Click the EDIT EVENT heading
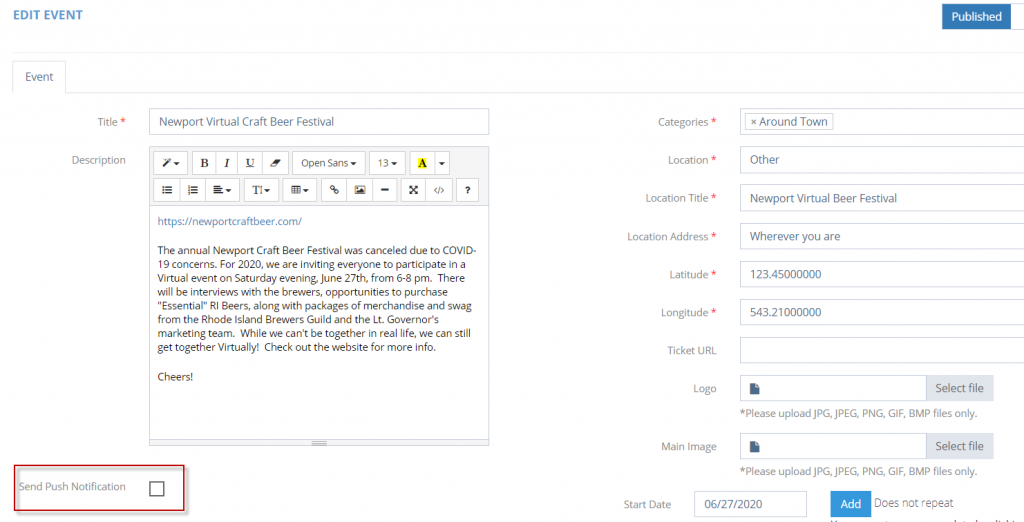Screen dimensions: 1024x522 48,14
